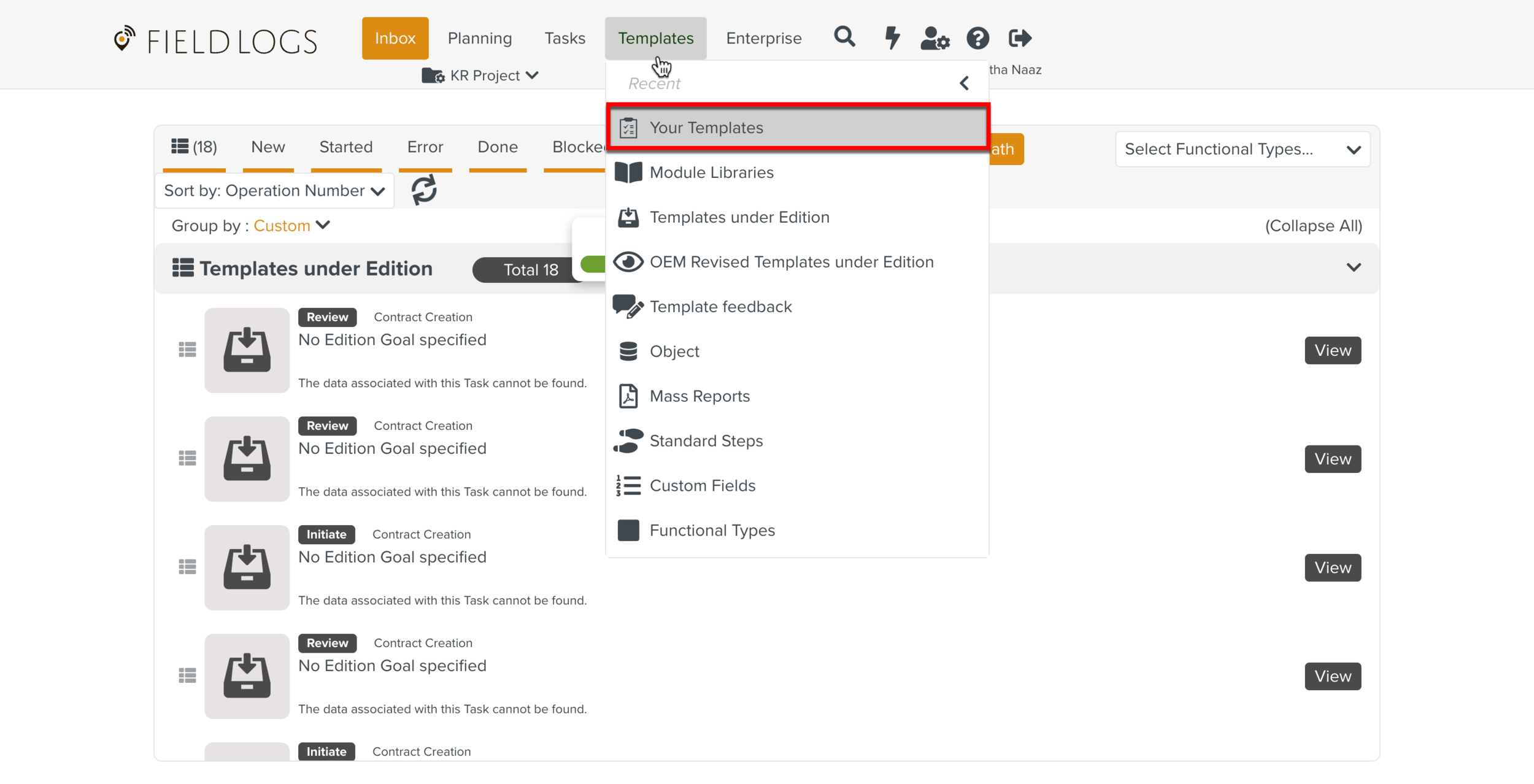This screenshot has width=1534, height=784.
Task: Expand Select Functional Types combo box
Action: click(x=1242, y=149)
